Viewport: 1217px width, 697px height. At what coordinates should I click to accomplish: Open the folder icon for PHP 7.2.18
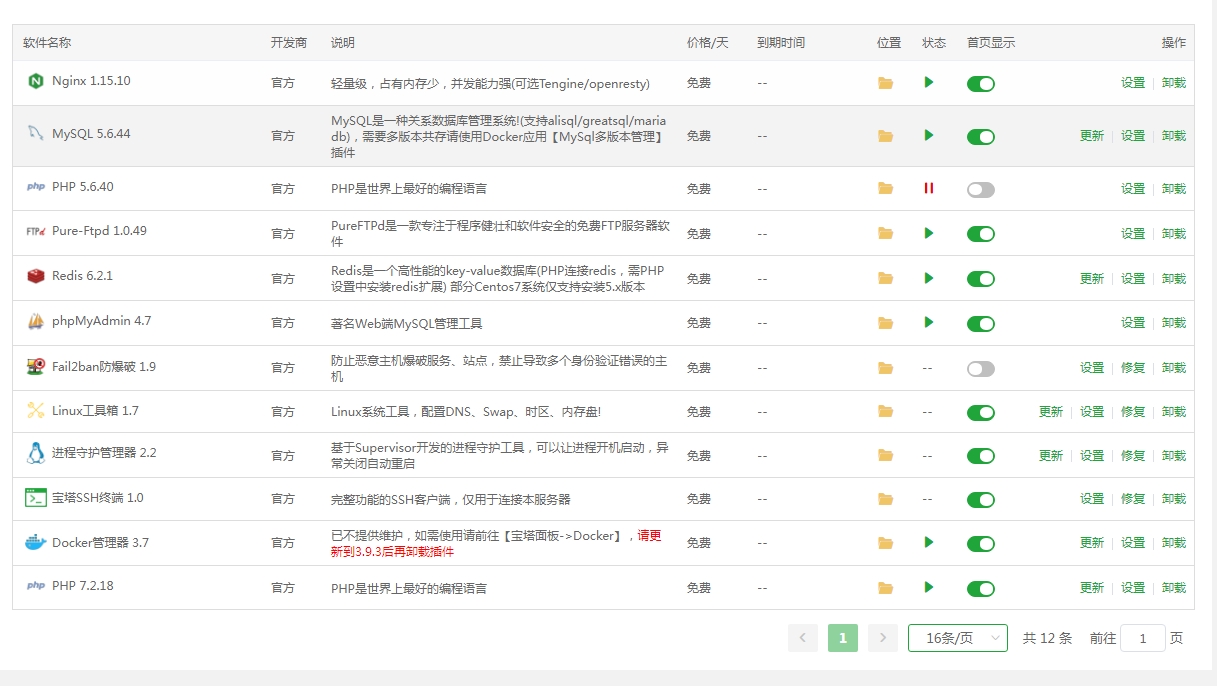pyautogui.click(x=885, y=588)
